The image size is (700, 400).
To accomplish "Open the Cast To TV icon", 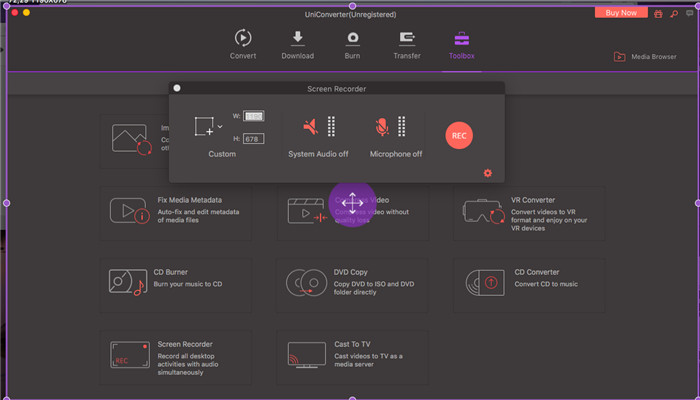I will point(307,355).
